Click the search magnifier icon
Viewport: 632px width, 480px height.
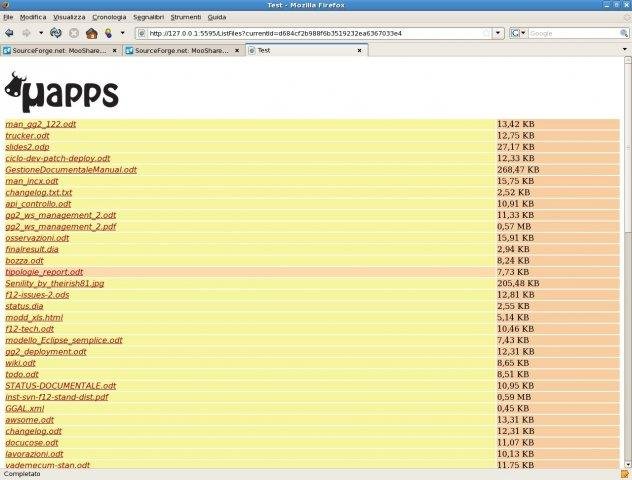pyautogui.click(x=624, y=33)
